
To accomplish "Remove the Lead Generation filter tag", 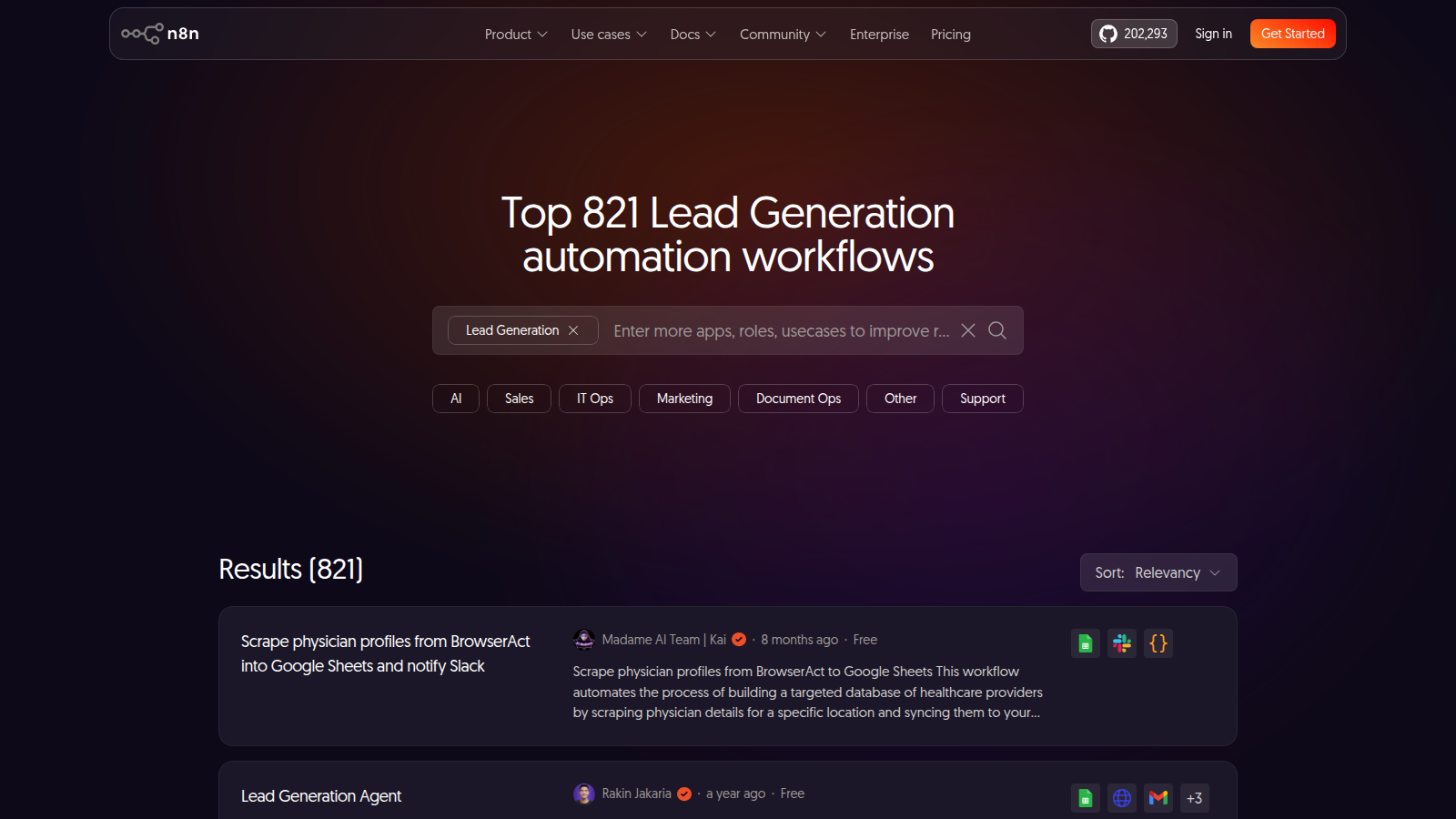I will 573,330.
